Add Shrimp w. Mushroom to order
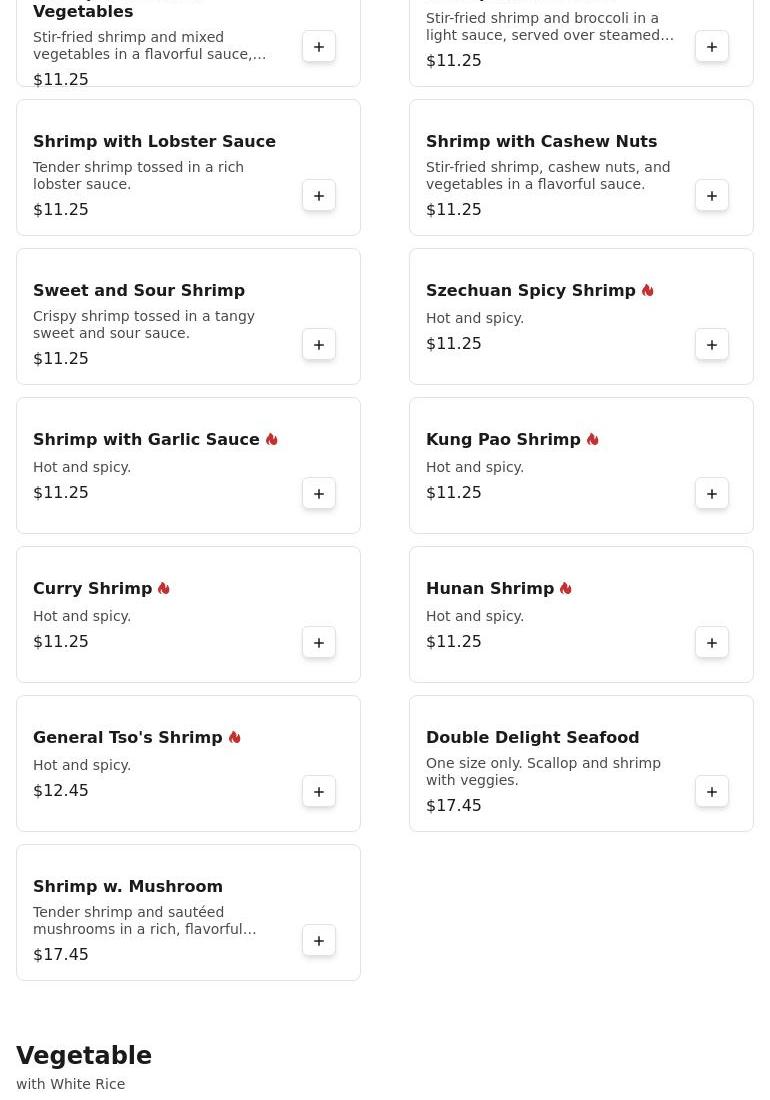The width and height of the screenshot is (770, 1100). (319, 941)
